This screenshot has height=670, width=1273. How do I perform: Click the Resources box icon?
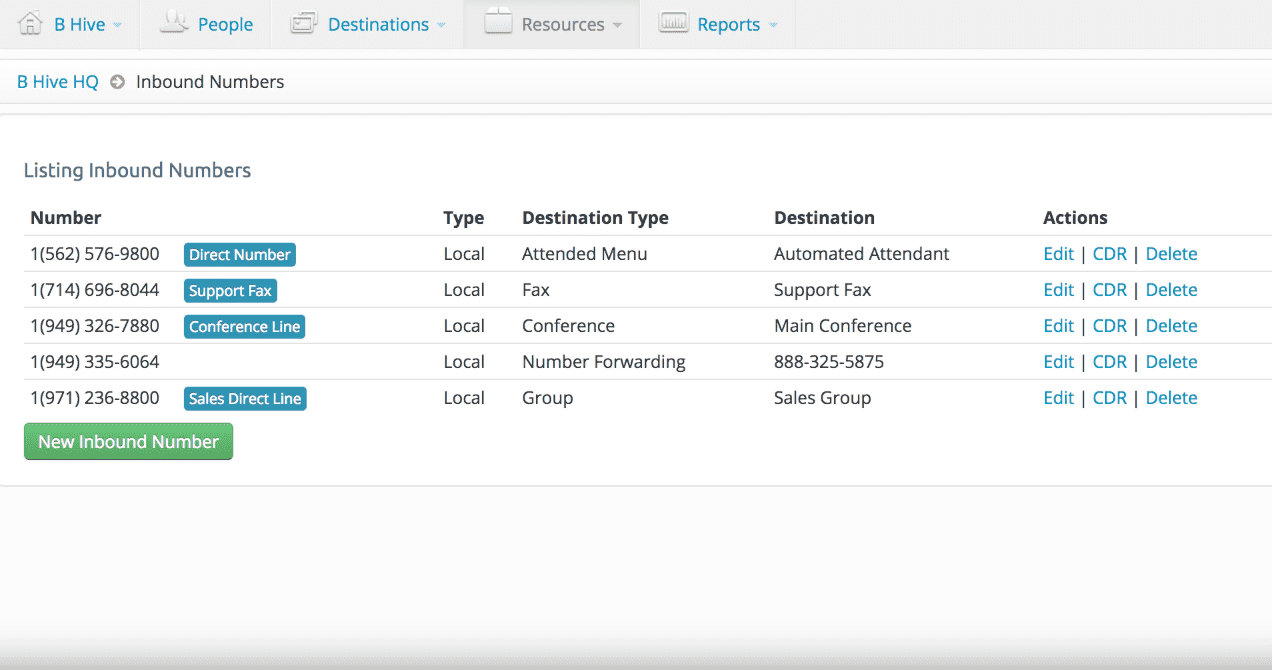pos(498,23)
